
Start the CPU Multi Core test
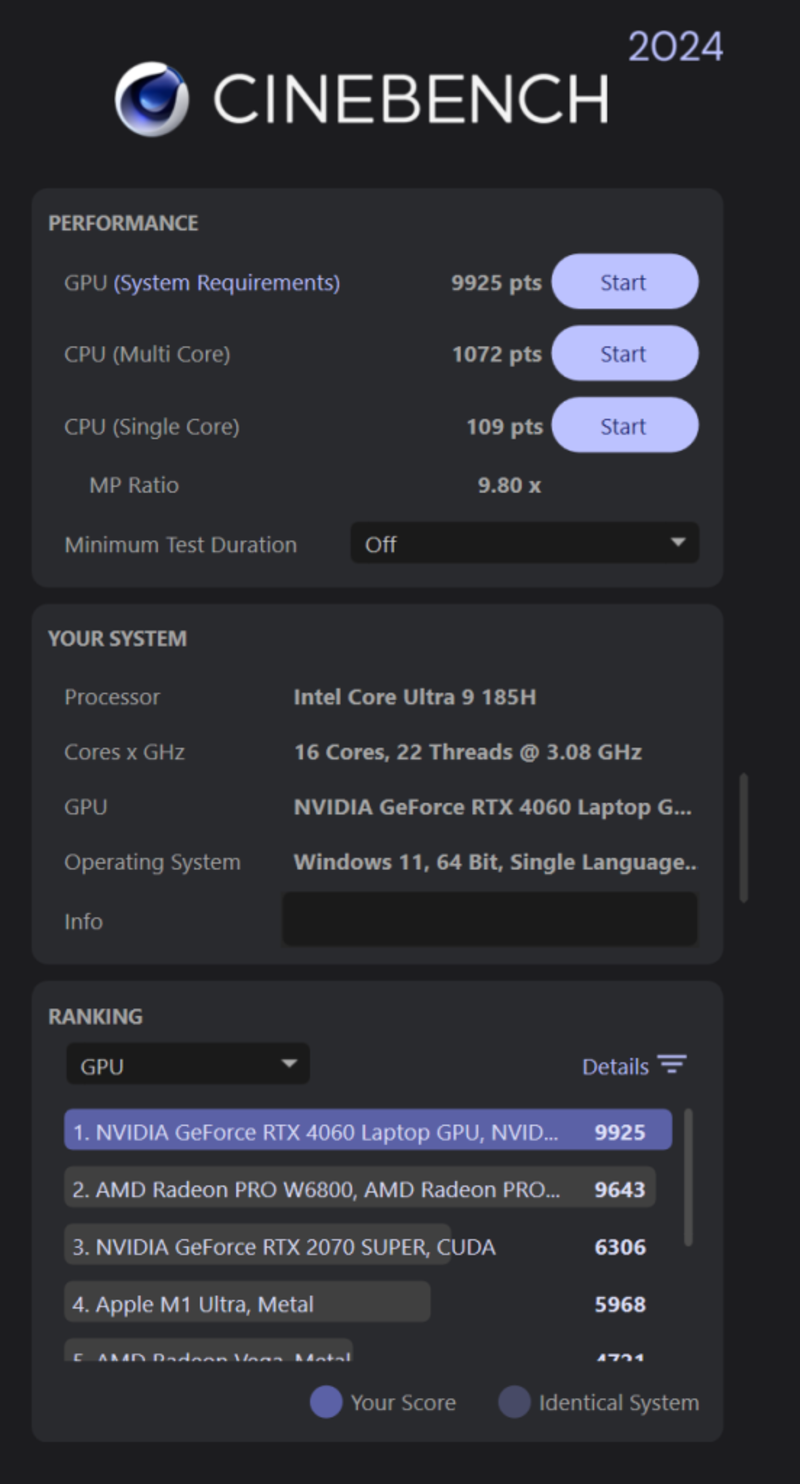pos(625,354)
